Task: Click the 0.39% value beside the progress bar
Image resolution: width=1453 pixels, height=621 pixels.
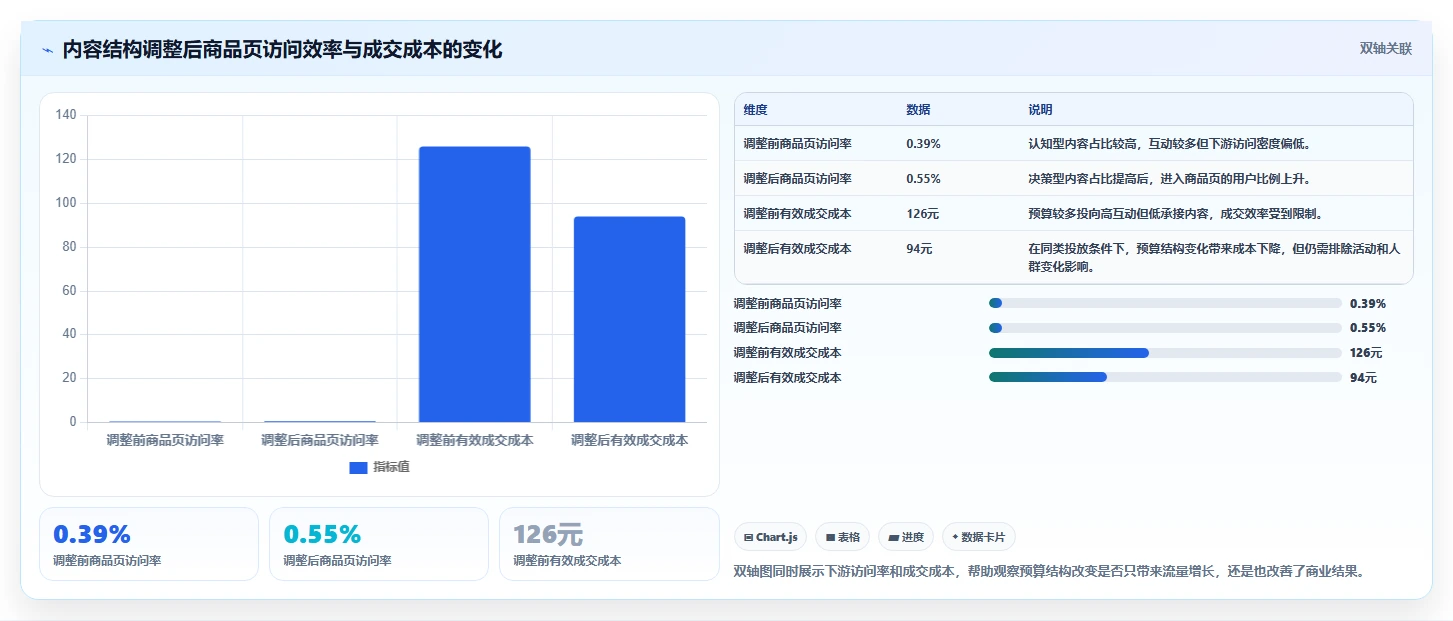Action: 1368,304
